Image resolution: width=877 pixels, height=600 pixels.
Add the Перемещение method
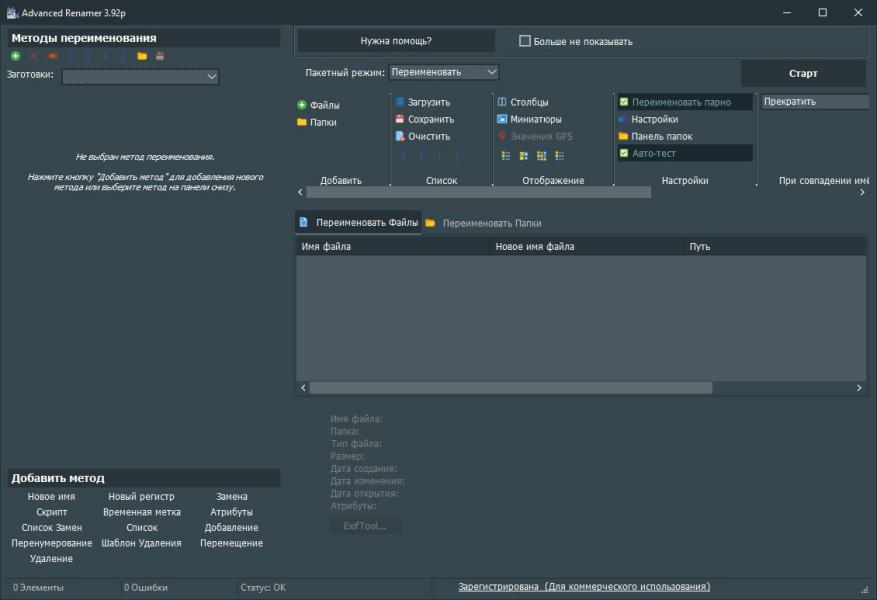click(x=232, y=544)
